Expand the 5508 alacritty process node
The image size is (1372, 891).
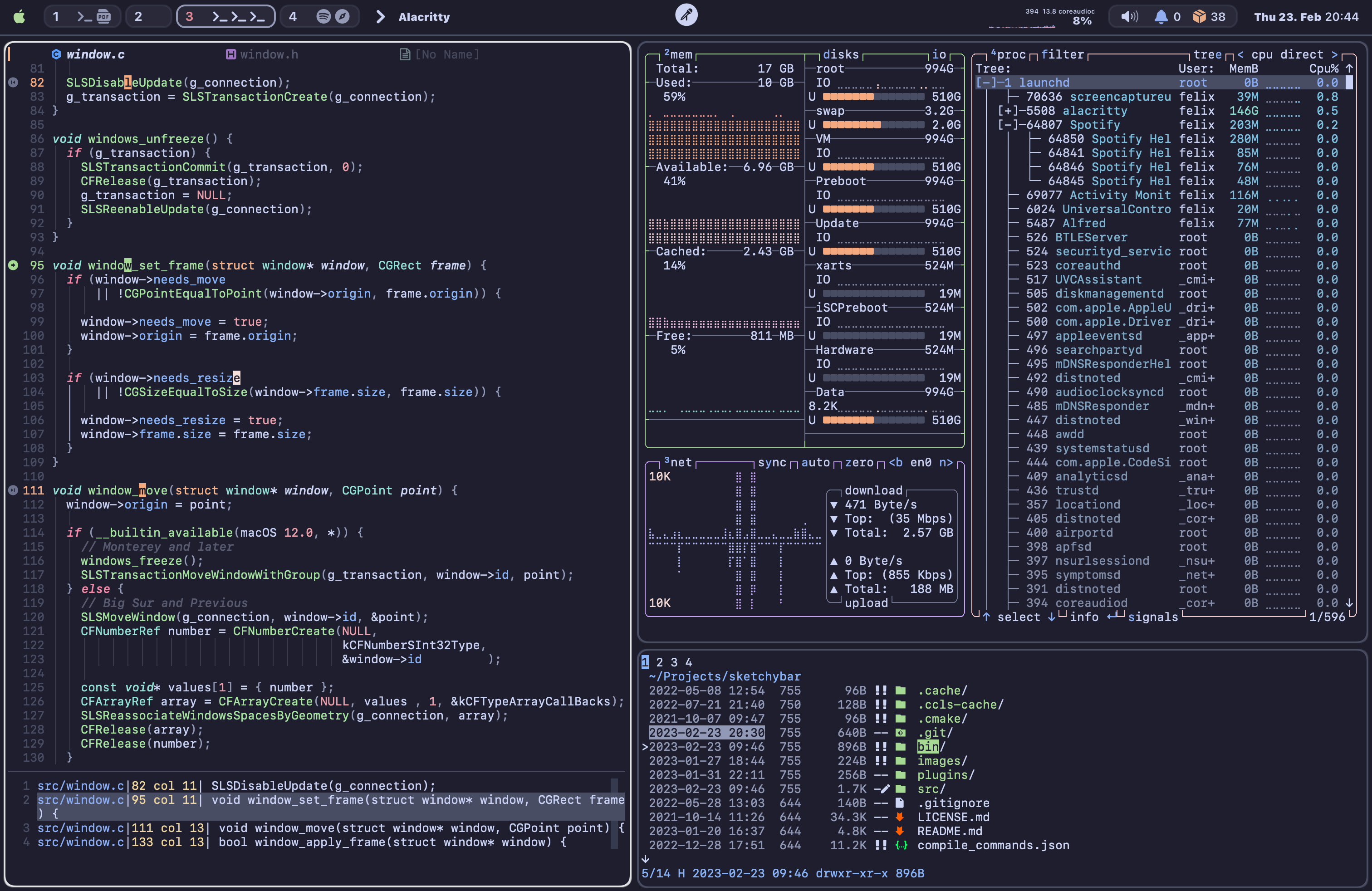(1008, 111)
